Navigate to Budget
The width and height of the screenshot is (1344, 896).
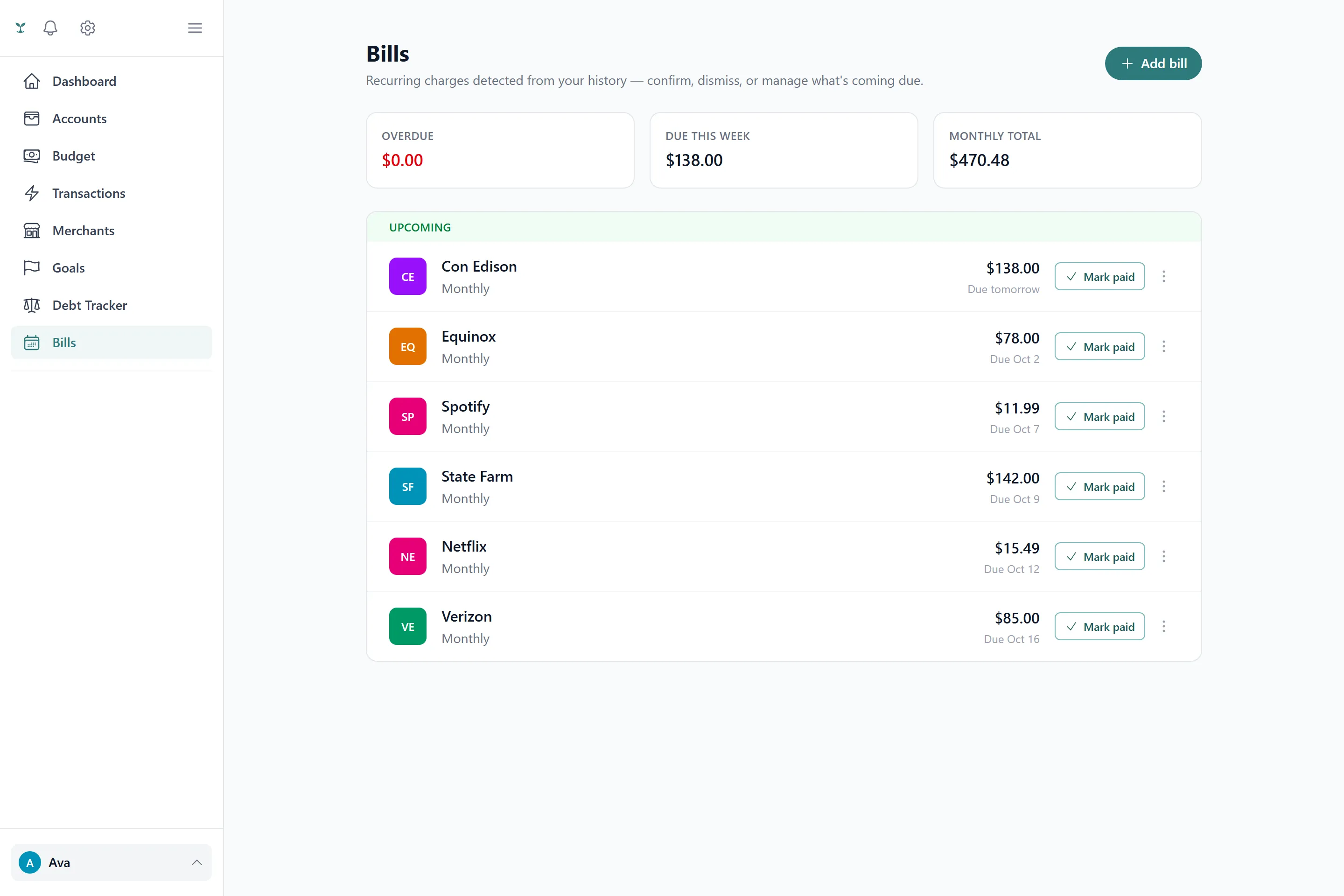pos(112,156)
